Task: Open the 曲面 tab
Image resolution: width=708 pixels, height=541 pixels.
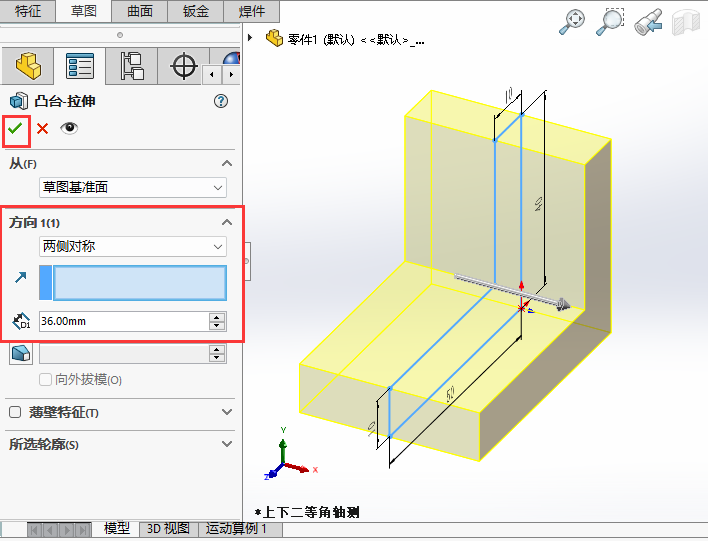Action: point(140,11)
